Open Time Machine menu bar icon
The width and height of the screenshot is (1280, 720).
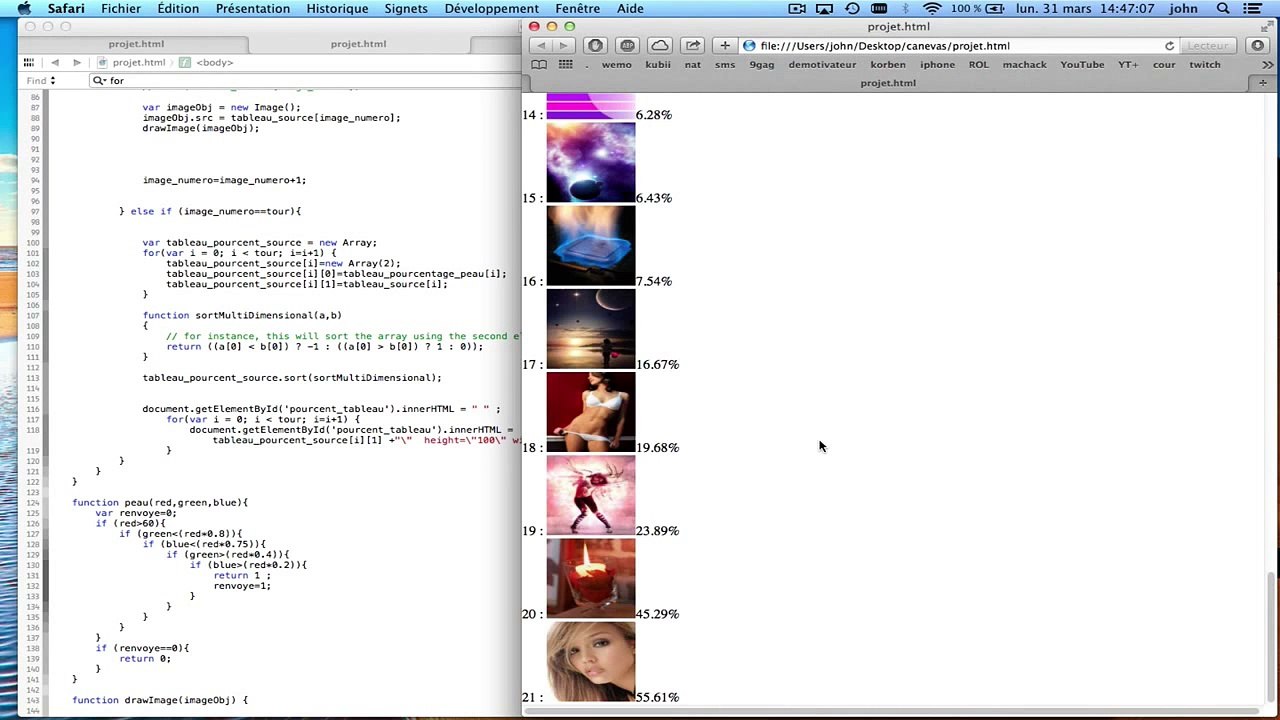coord(852,9)
